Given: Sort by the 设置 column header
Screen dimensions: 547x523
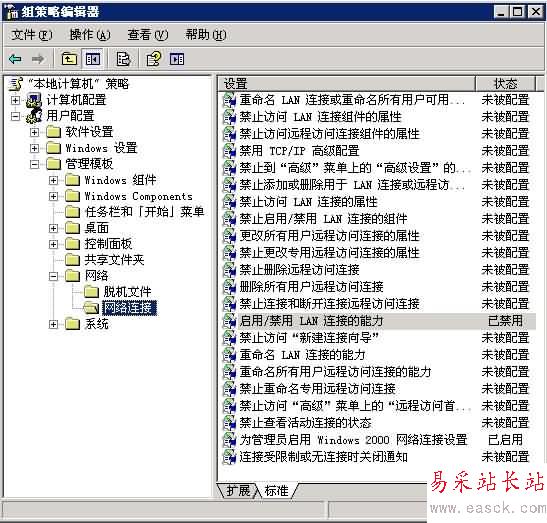Looking at the screenshot, I should coord(346,83).
